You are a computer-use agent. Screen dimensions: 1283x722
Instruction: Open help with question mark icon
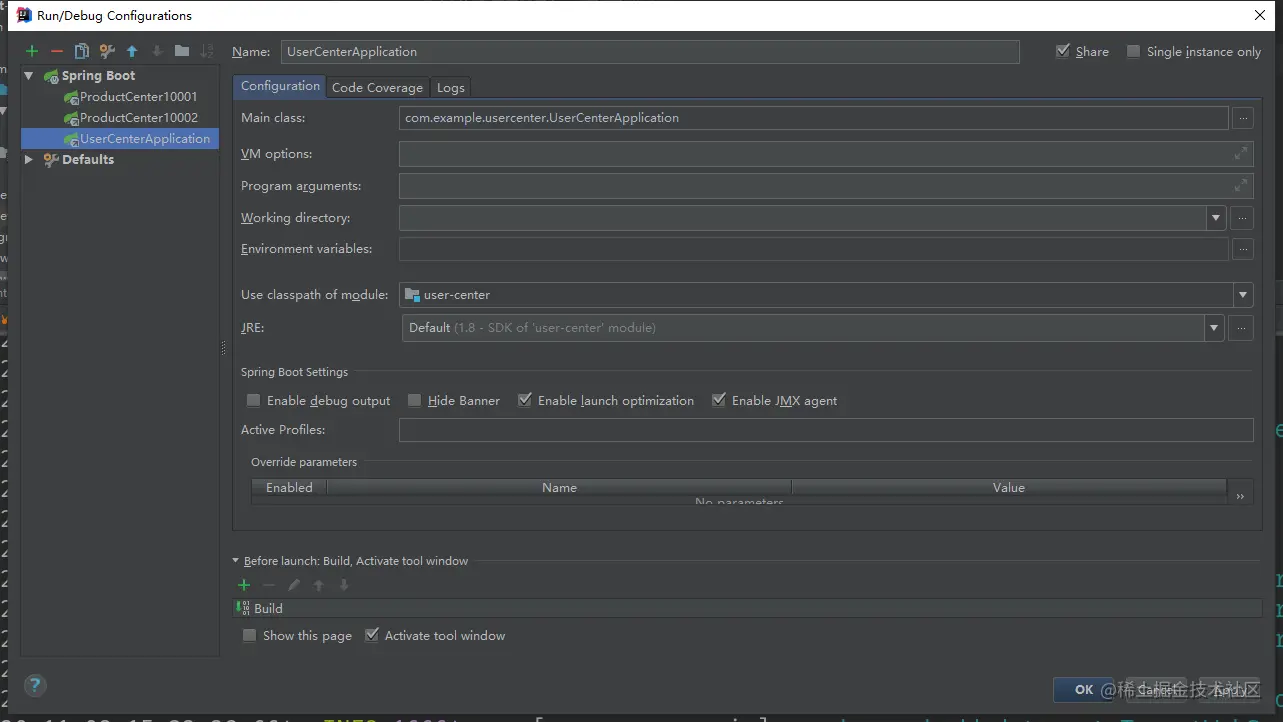click(x=35, y=685)
